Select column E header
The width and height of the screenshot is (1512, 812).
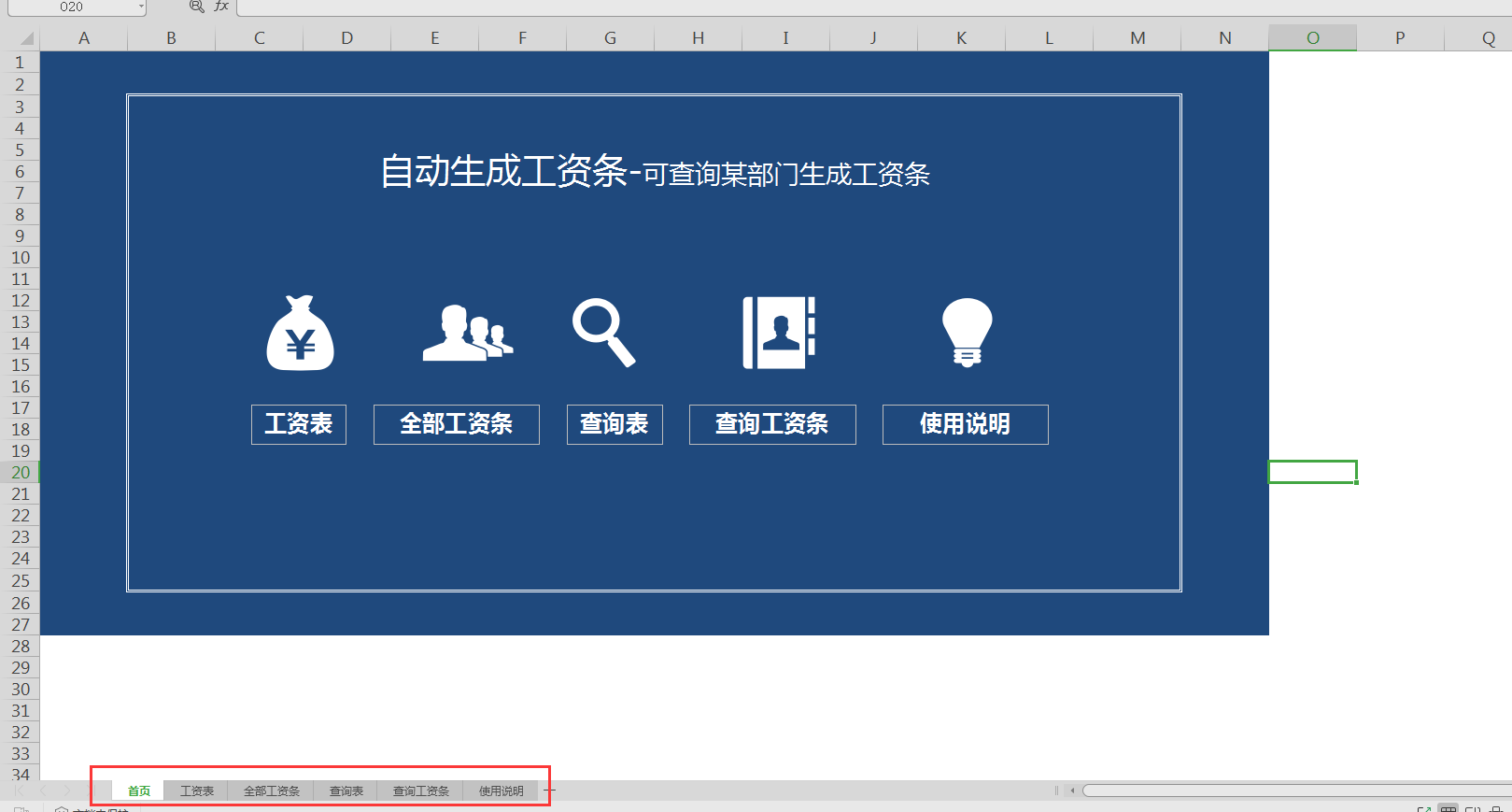435,38
